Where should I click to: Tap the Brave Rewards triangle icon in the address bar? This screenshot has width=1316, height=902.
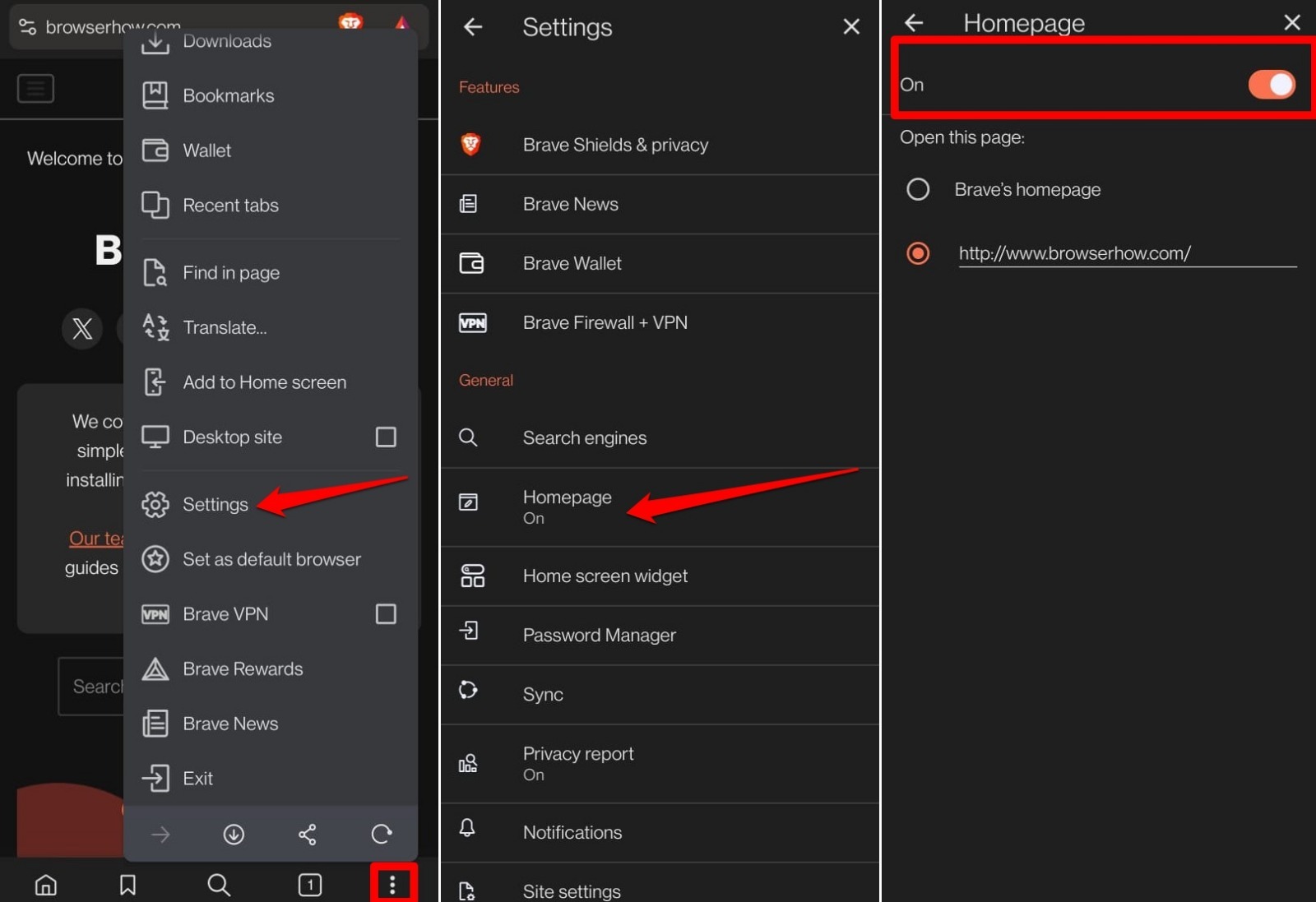coord(402,22)
